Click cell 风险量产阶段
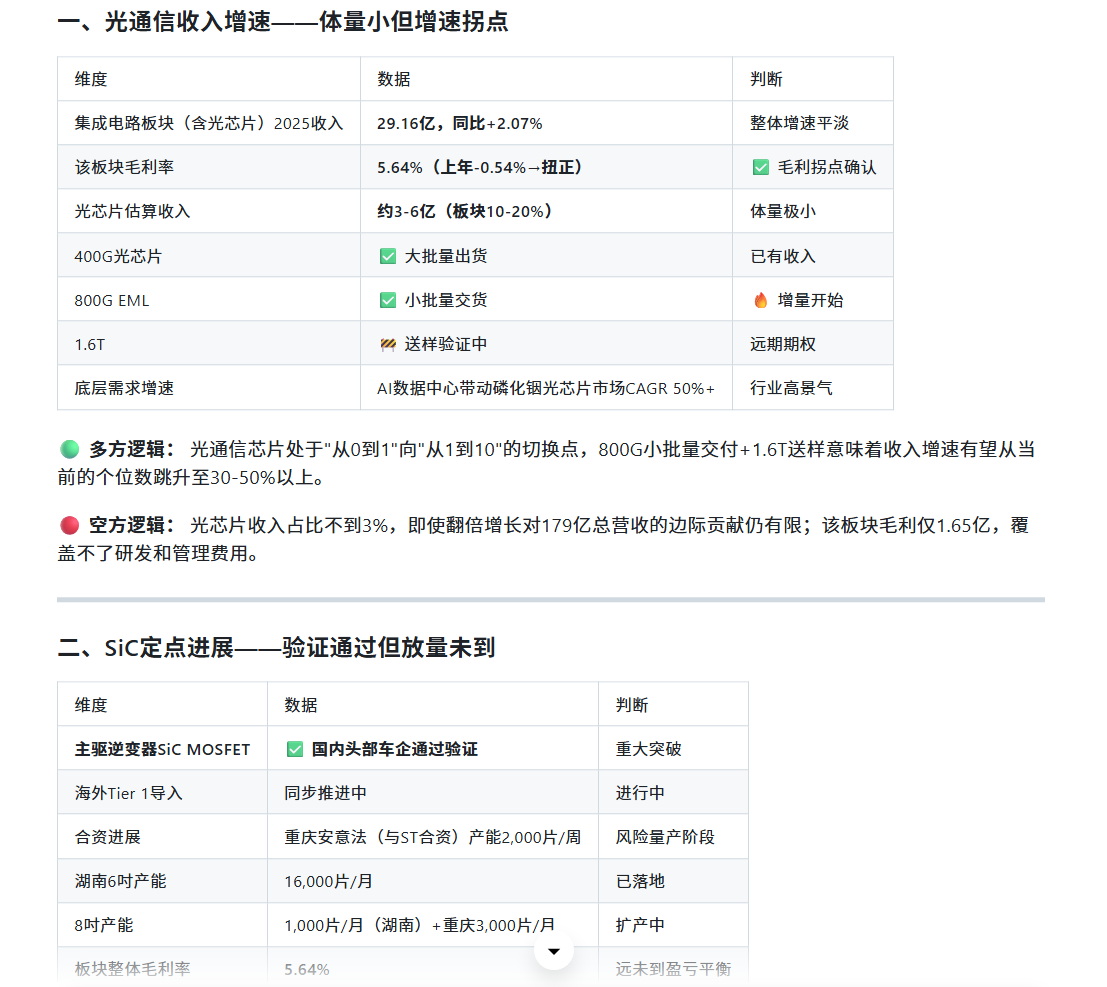 click(673, 837)
